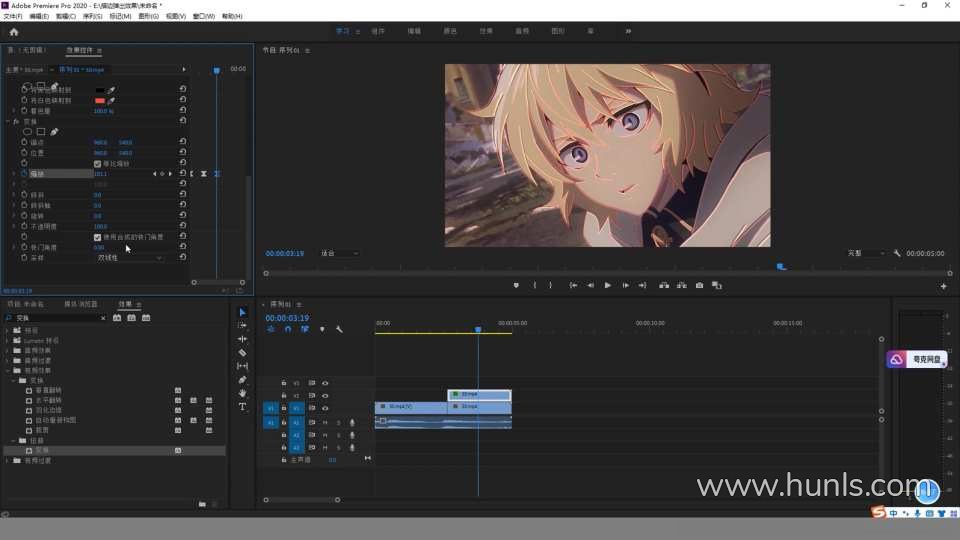Clear the effects search box with X
The image size is (960, 540).
102,318
